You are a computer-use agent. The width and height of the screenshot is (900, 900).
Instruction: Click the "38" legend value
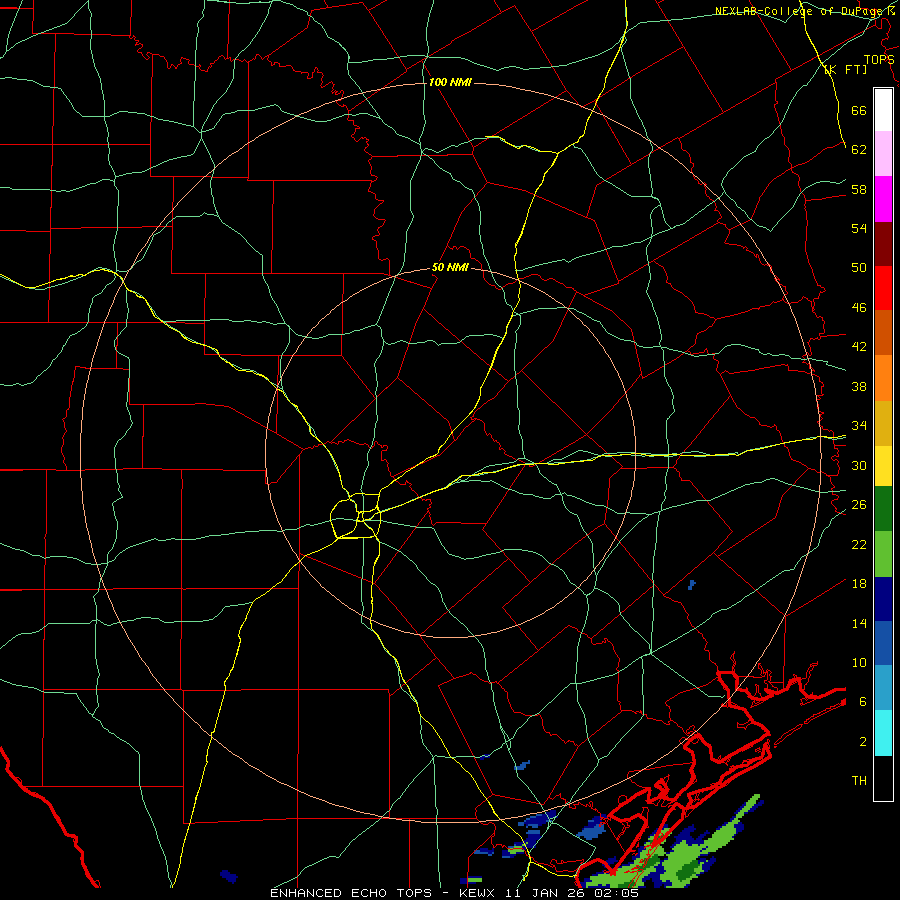[x=859, y=386]
